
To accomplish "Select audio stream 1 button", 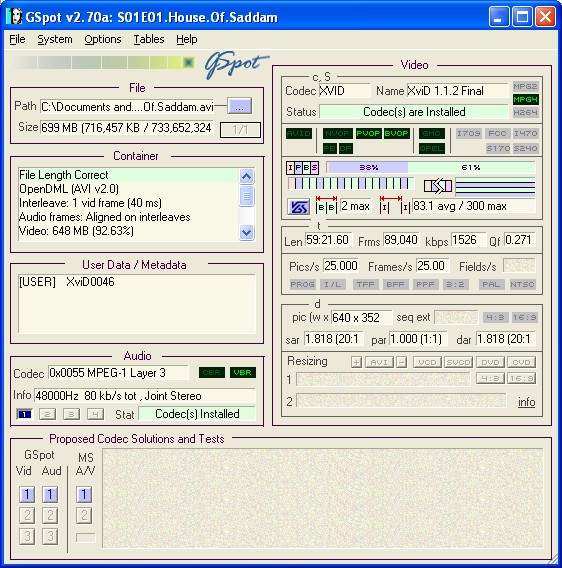I will (x=24, y=414).
